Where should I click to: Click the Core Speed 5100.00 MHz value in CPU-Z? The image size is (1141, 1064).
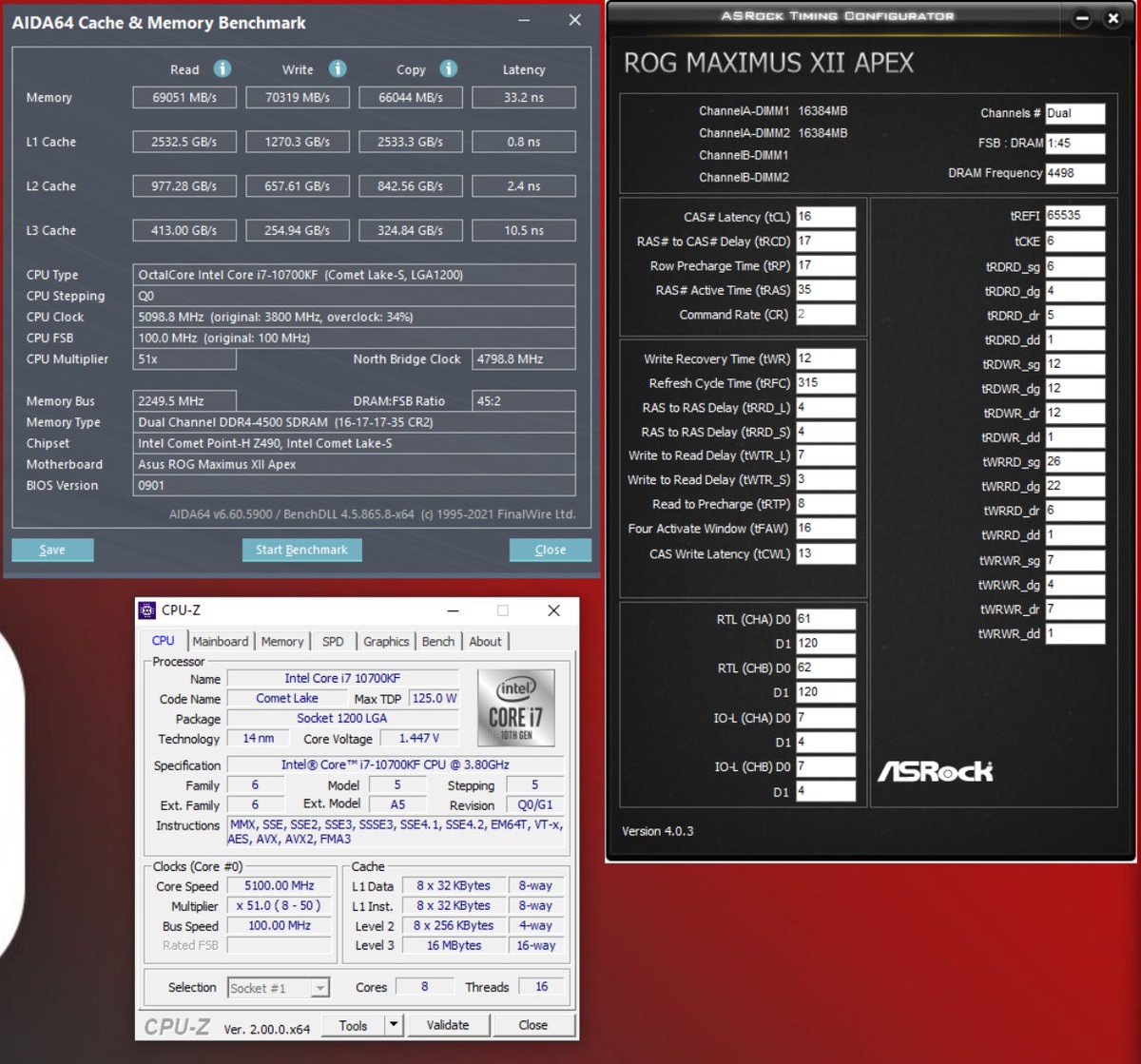click(279, 885)
